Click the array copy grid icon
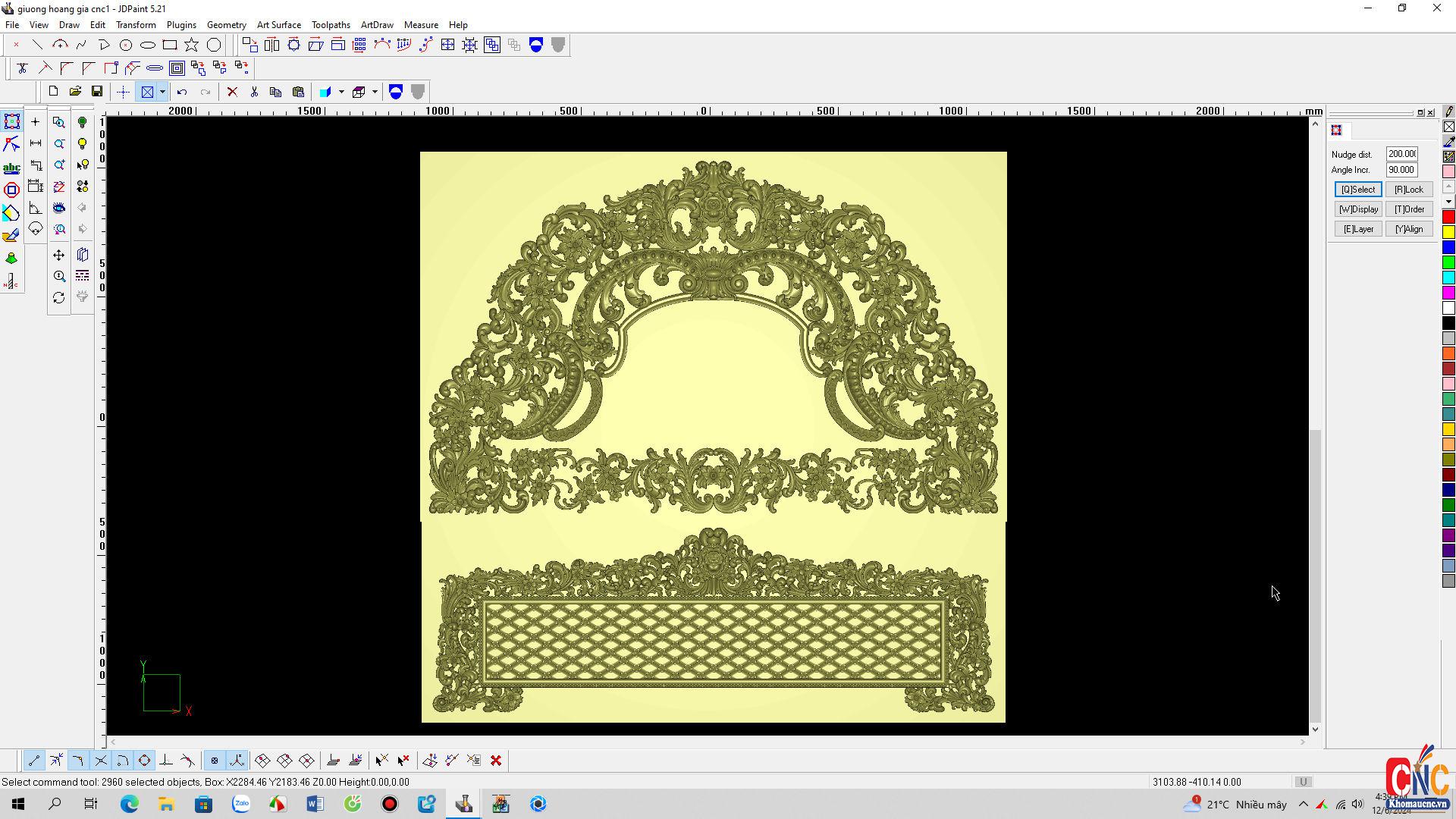Viewport: 1456px width, 819px height. [359, 45]
